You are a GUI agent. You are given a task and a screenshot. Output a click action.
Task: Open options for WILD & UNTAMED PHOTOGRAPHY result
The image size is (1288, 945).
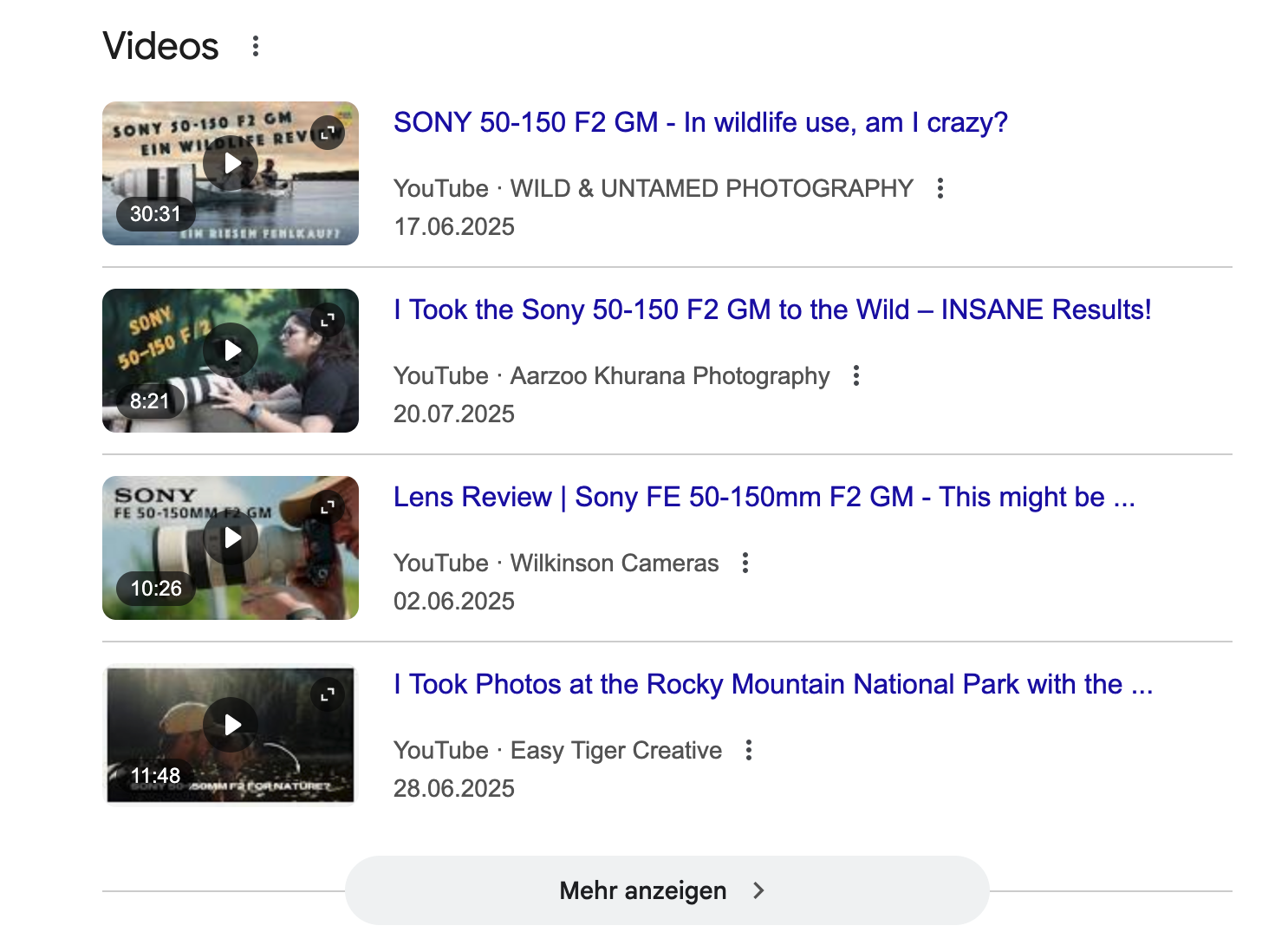pos(940,188)
